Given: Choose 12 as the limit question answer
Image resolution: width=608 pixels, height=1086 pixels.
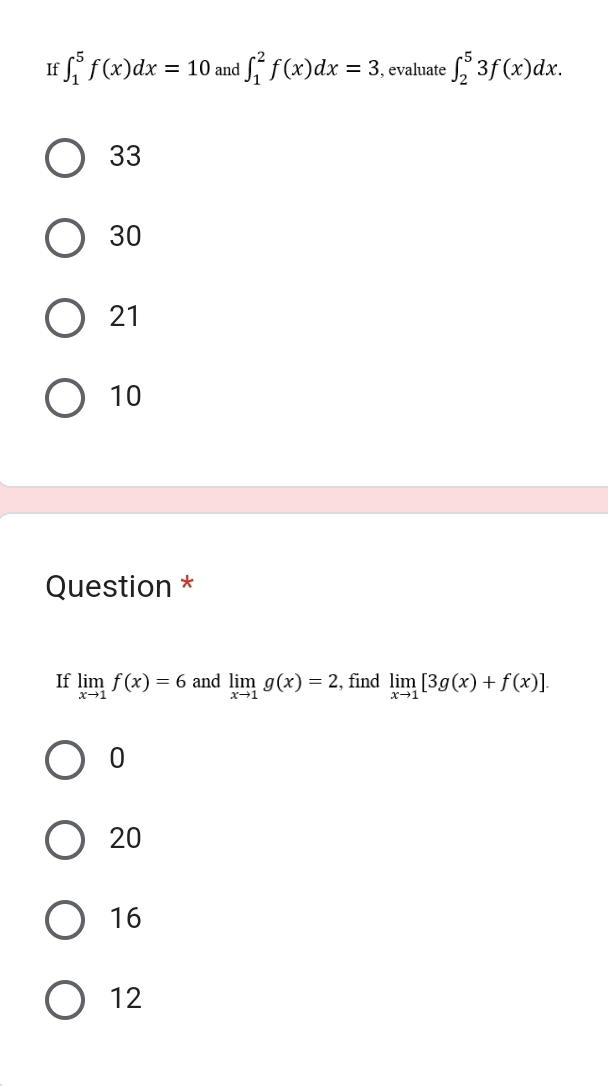Looking at the screenshot, I should (65, 999).
